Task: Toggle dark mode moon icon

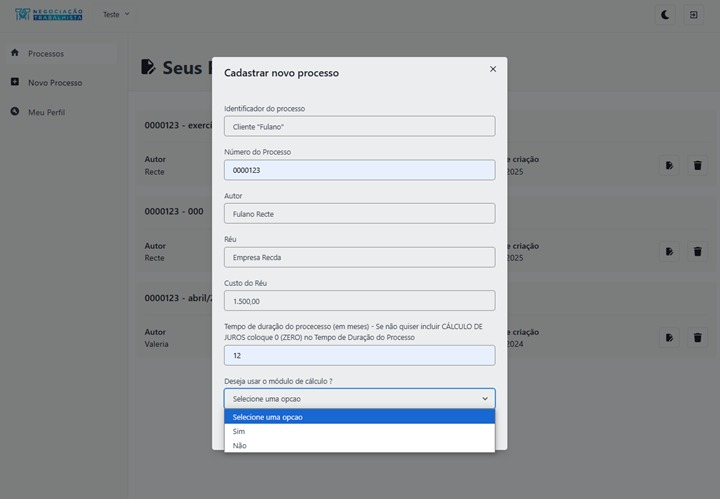Action: [665, 15]
